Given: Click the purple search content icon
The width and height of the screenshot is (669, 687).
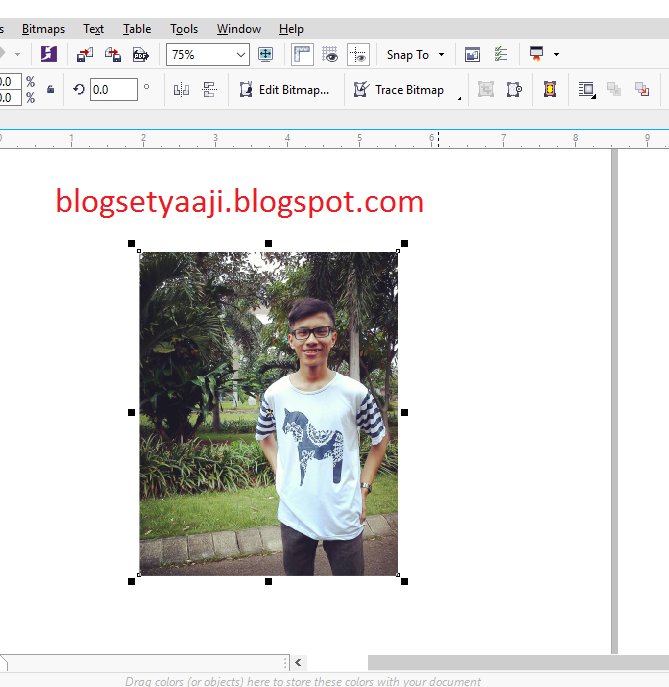Looking at the screenshot, I should (x=49, y=54).
